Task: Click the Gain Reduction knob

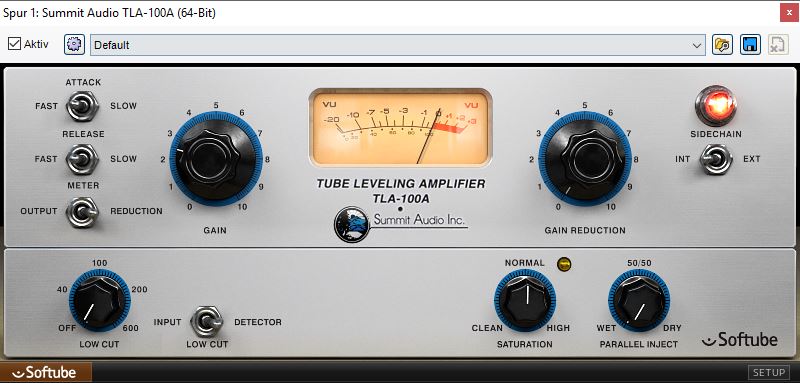Action: [x=585, y=159]
